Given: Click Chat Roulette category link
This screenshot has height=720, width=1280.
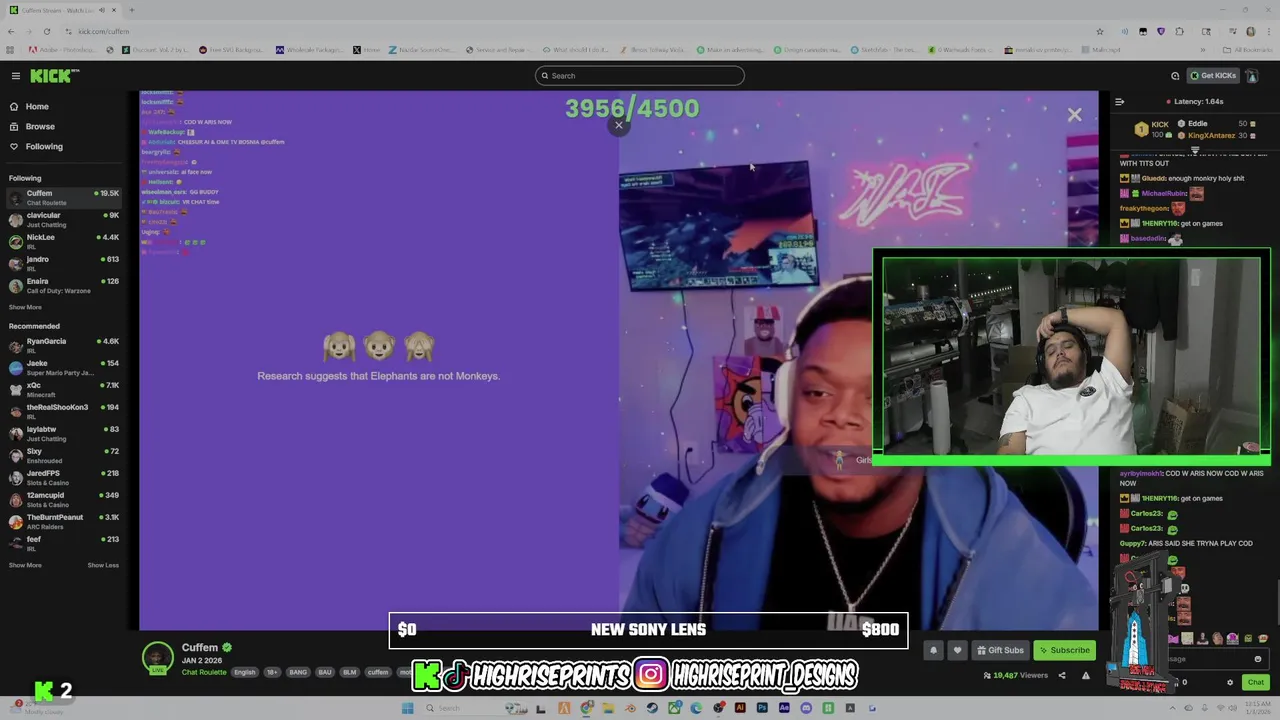Looking at the screenshot, I should pos(204,672).
